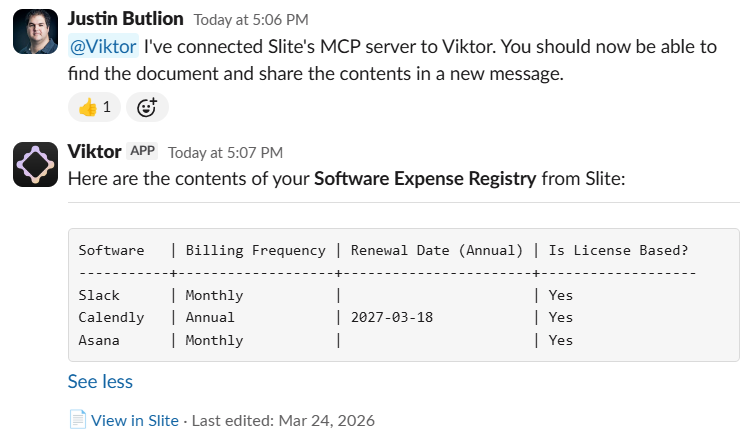
Task: Open the Today at 5:07 PM timestamp
Action: (x=225, y=153)
